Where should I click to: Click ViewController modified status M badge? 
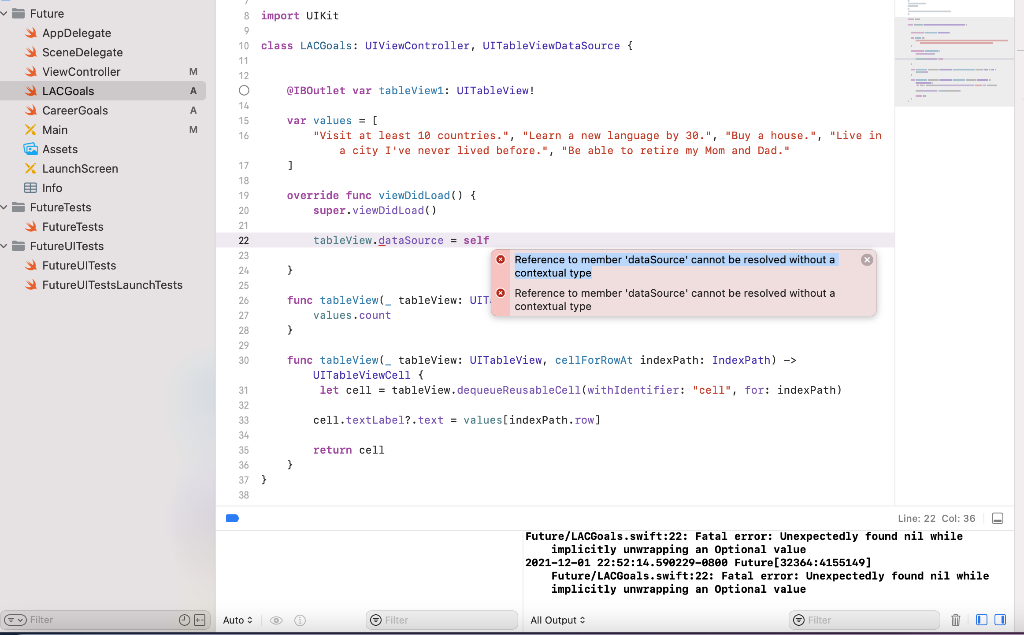tap(193, 72)
